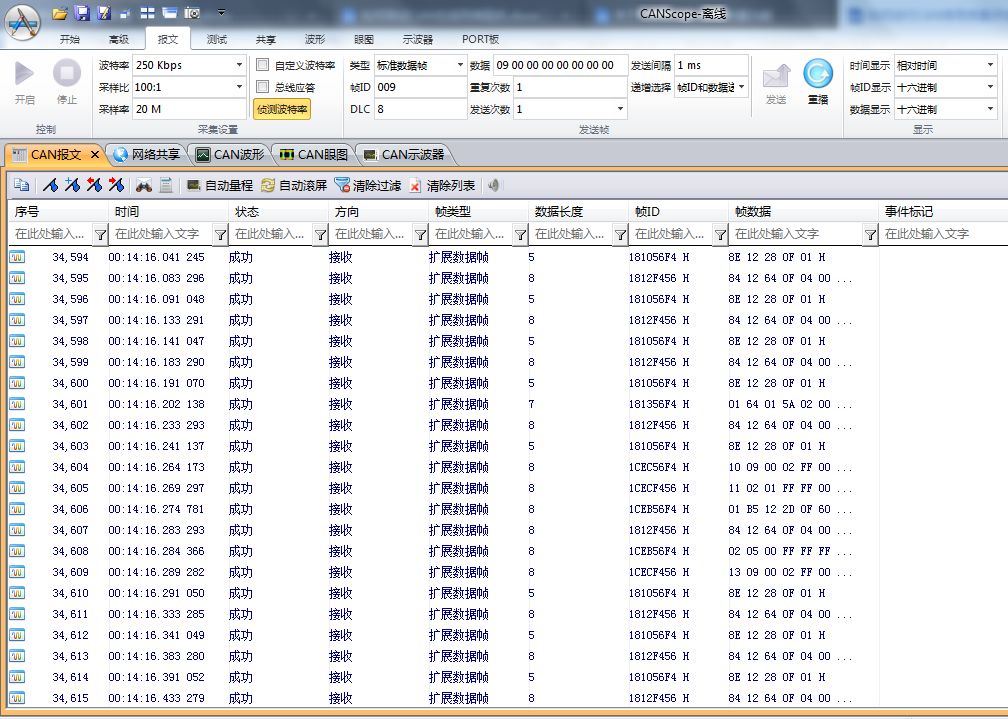This screenshot has width=1008, height=719.
Task: Click the filter funnel for 帧类型 column
Action: [520, 235]
